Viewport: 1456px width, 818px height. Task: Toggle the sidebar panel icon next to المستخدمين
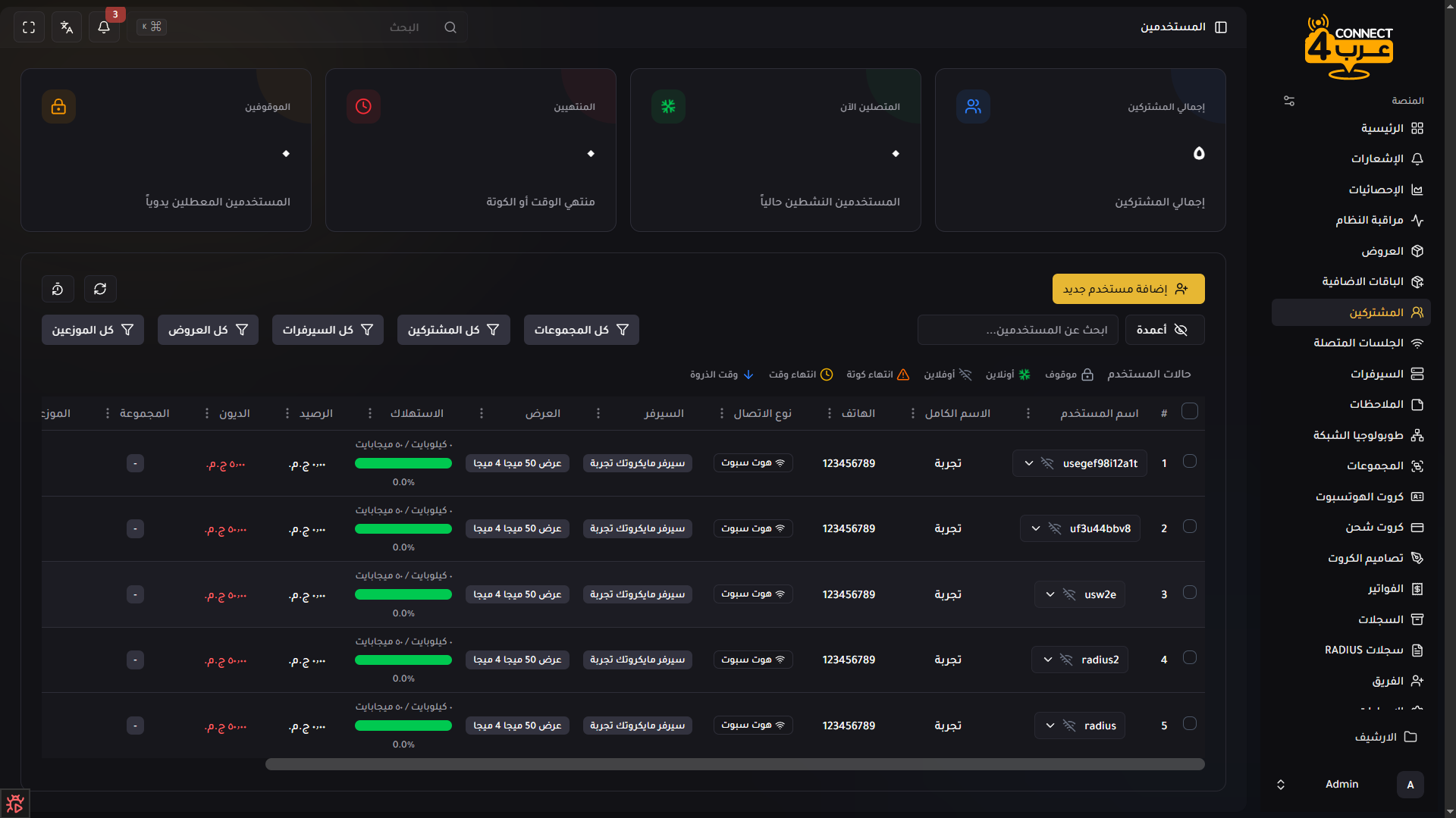click(1221, 27)
